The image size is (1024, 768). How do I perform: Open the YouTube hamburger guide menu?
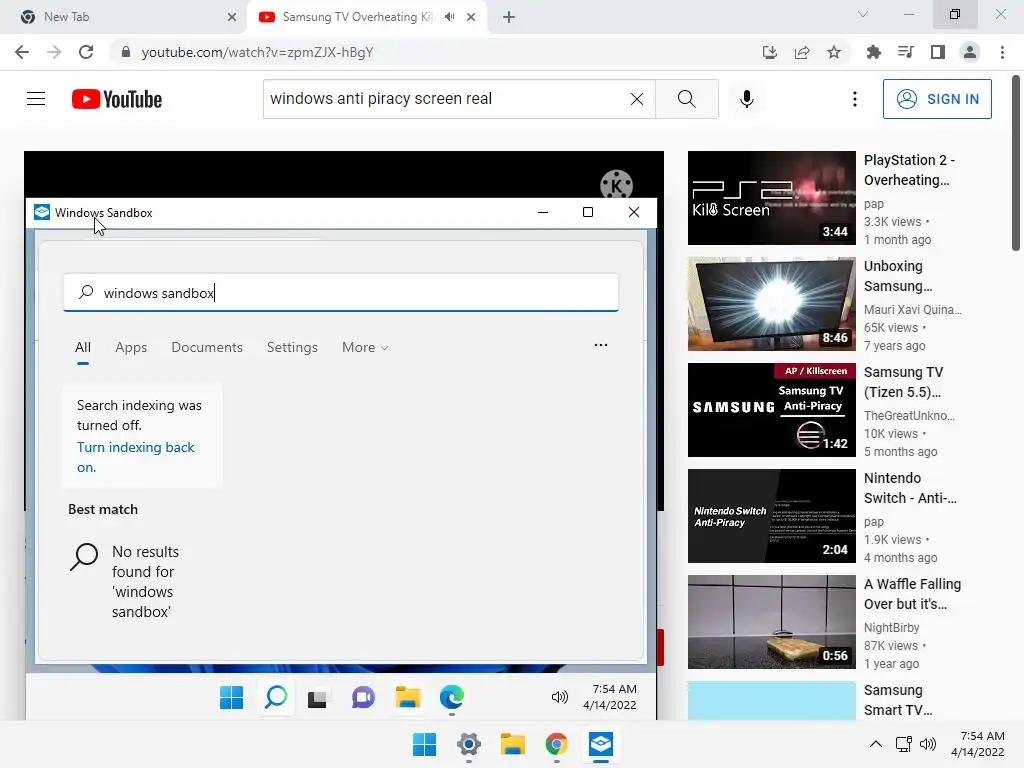point(36,99)
